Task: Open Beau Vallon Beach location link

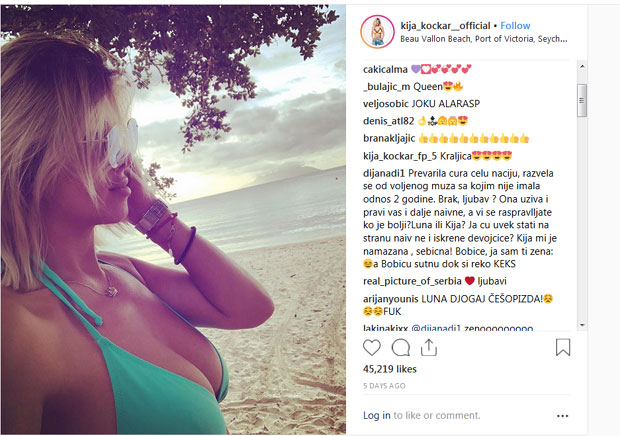Action: click(x=484, y=39)
